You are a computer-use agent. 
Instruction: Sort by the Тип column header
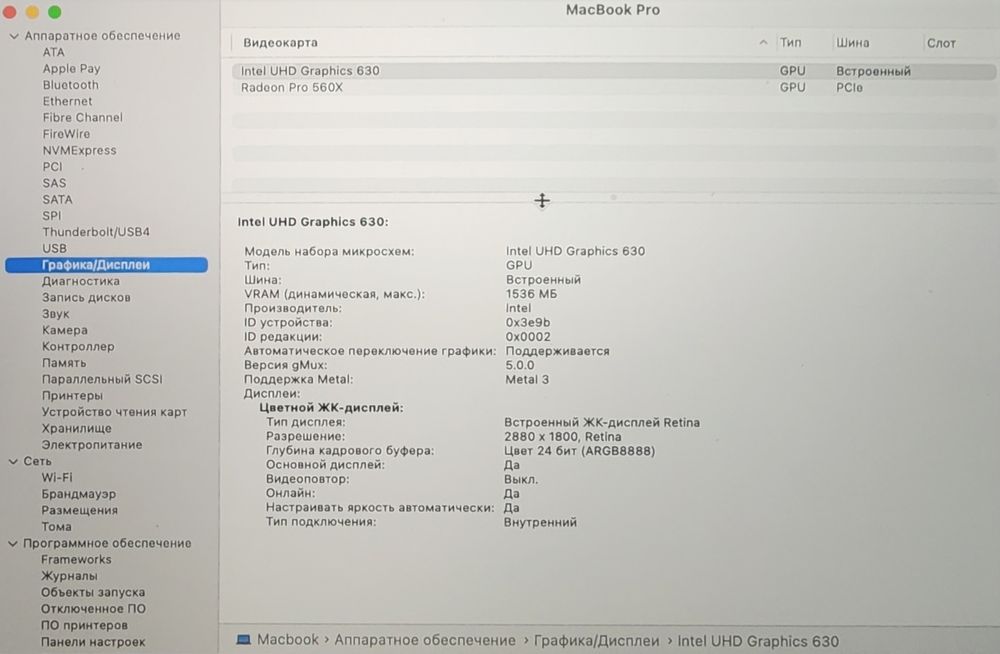coord(790,43)
